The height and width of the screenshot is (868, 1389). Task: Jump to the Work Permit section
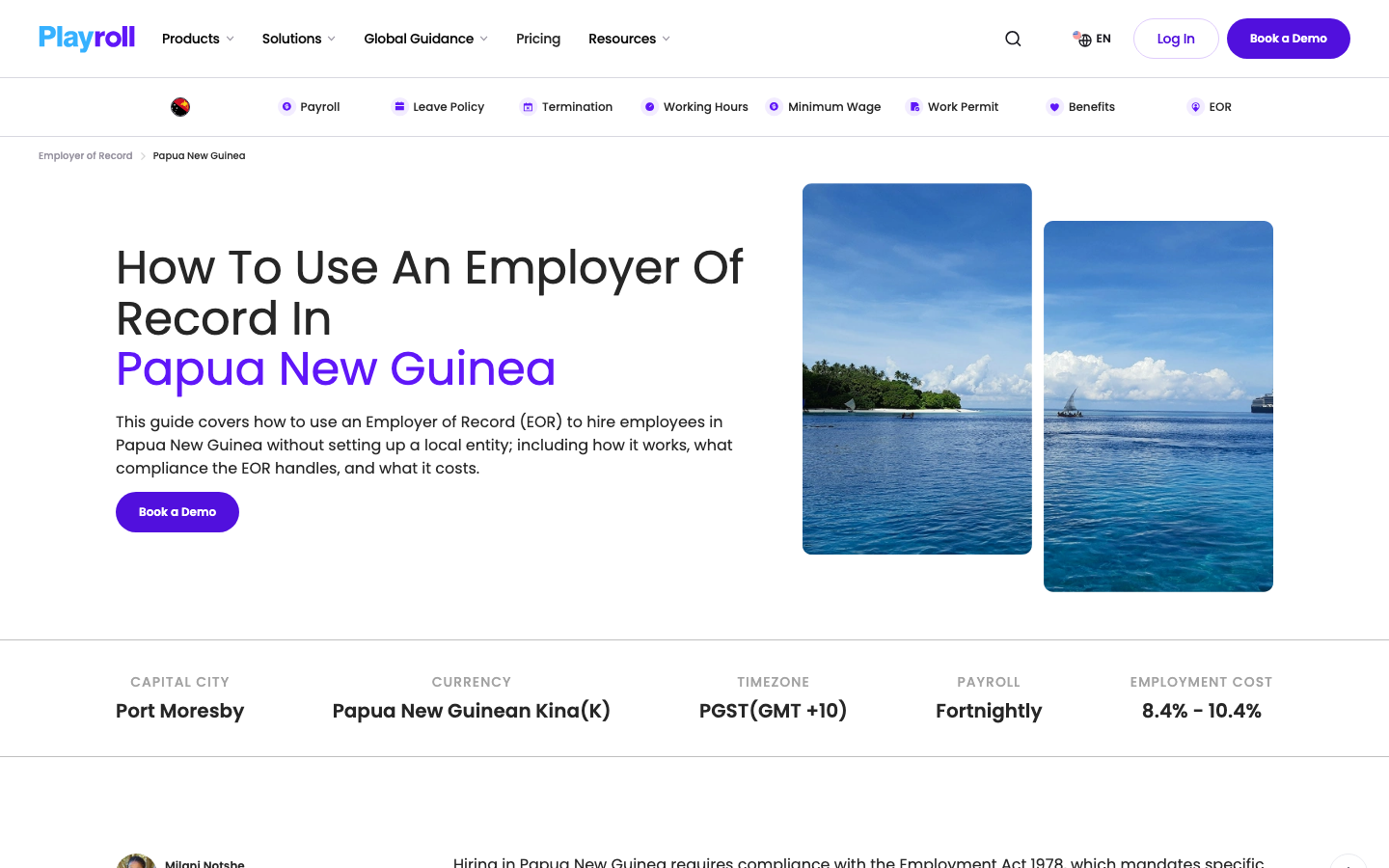coord(953,107)
